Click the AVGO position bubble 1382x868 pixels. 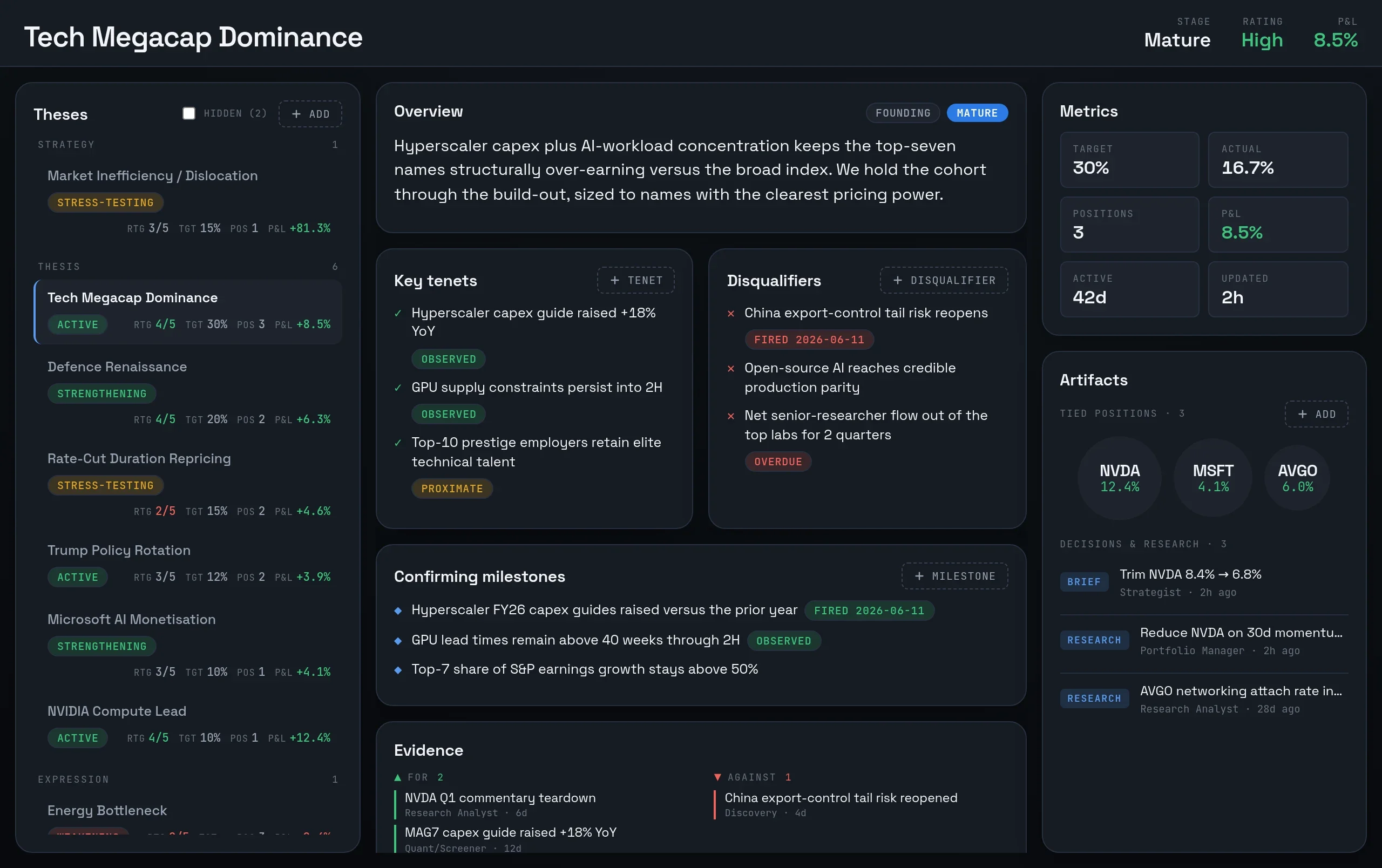click(x=1297, y=478)
